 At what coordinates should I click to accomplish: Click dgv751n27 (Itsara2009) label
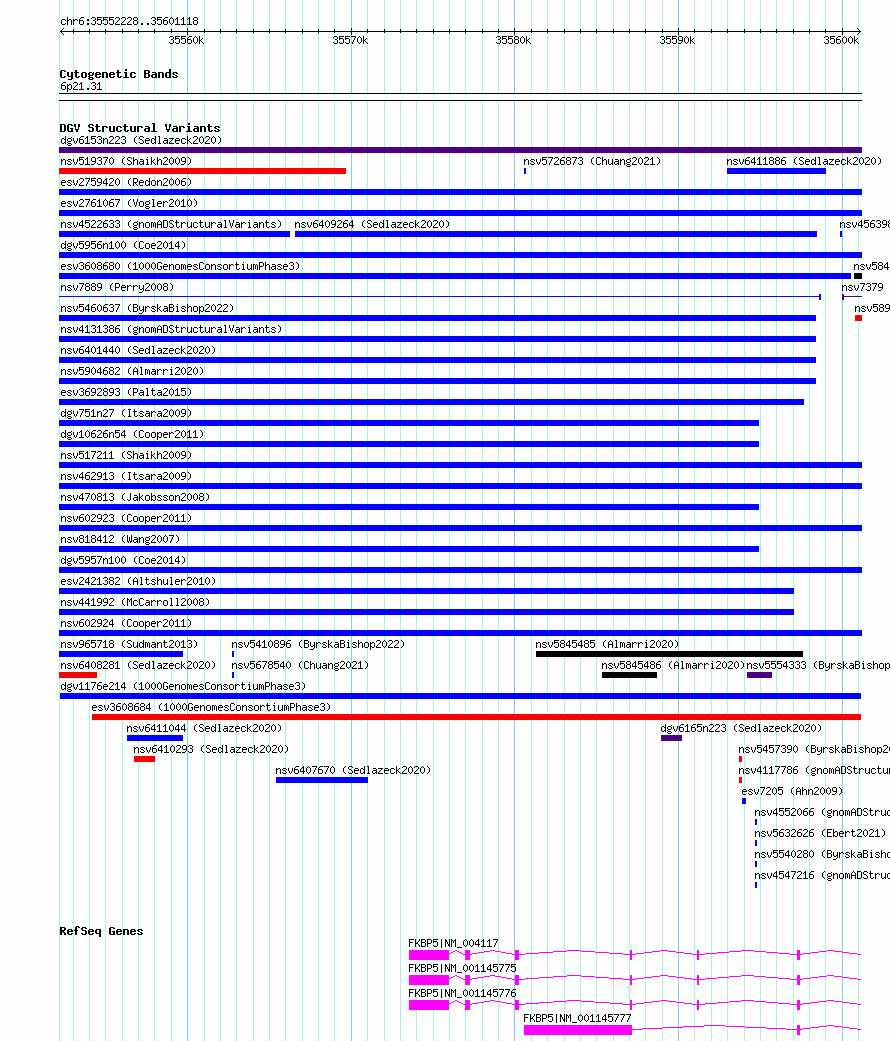[x=126, y=414]
